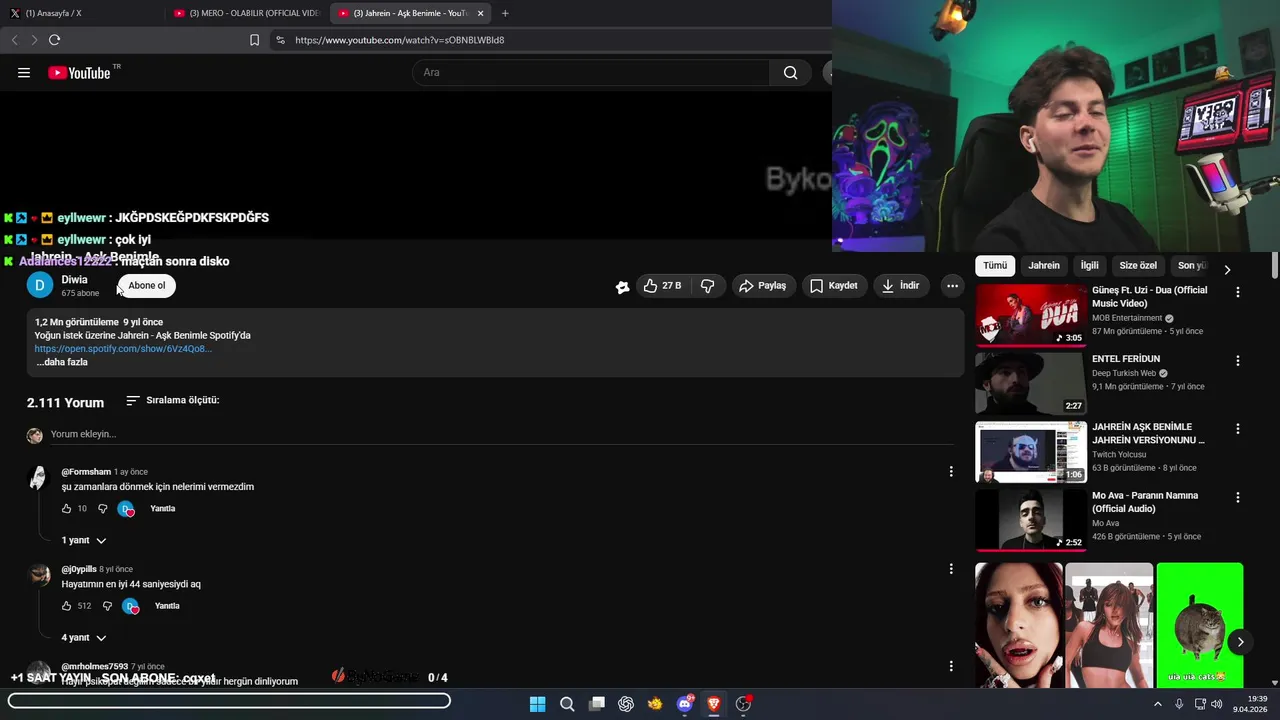Switch to the 'MERO - OLABILIR' tab
The height and width of the screenshot is (720, 1280).
[247, 13]
